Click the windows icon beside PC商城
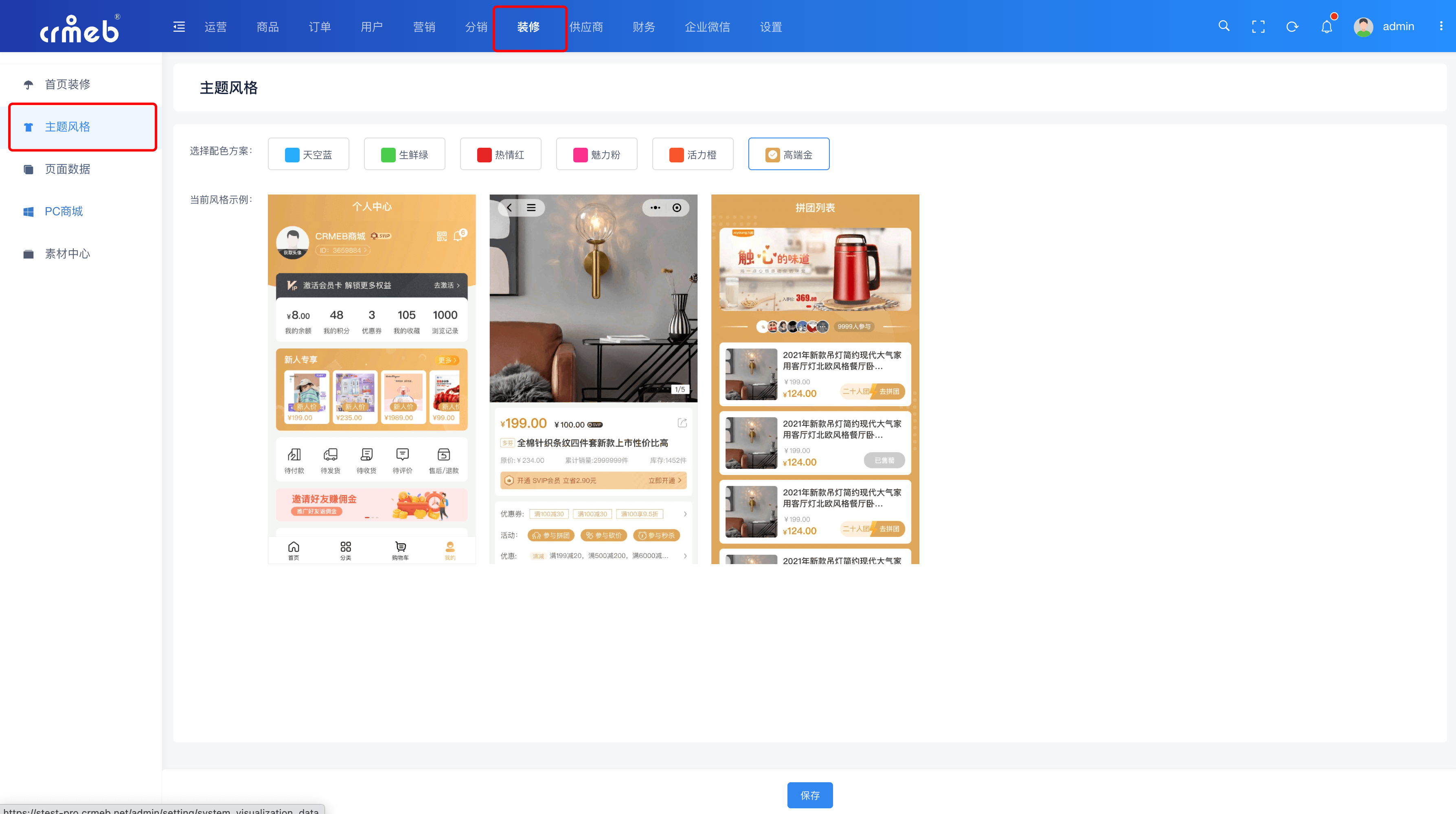The width and height of the screenshot is (1456, 814). [28, 212]
